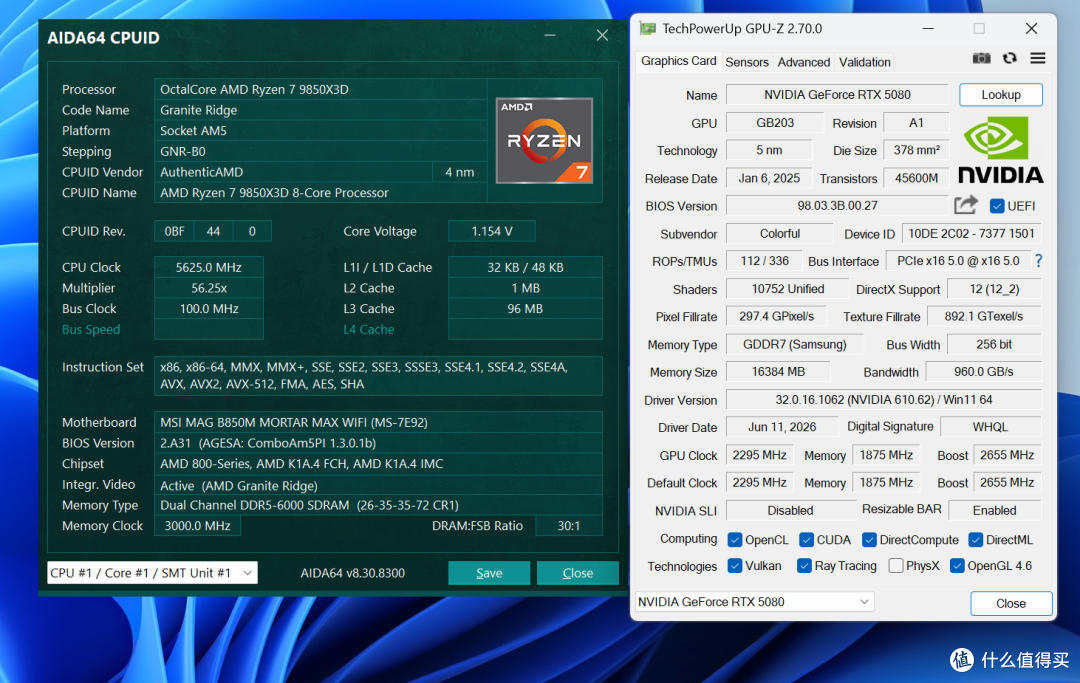Click the Close button in GPU-Z
This screenshot has height=683, width=1080.
1011,603
